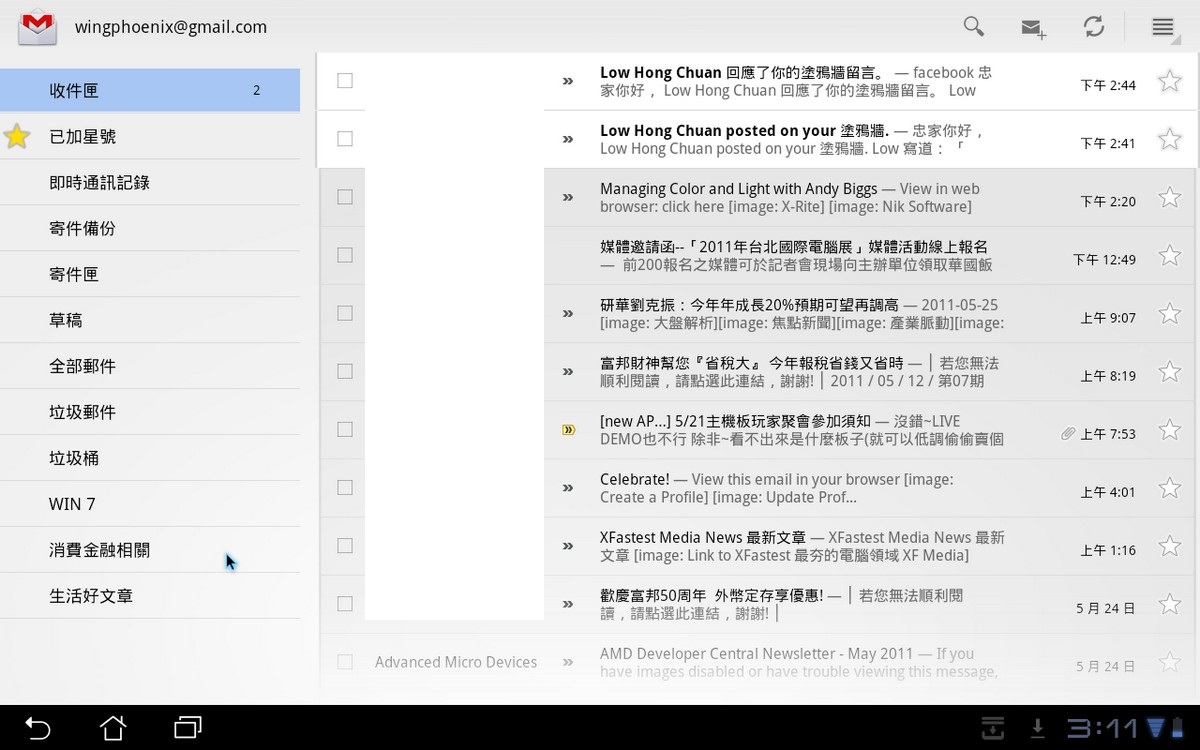The height and width of the screenshot is (750, 1200).
Task: Star the '5/21主機板玩家聚會參加須知' email
Action: point(1169,429)
